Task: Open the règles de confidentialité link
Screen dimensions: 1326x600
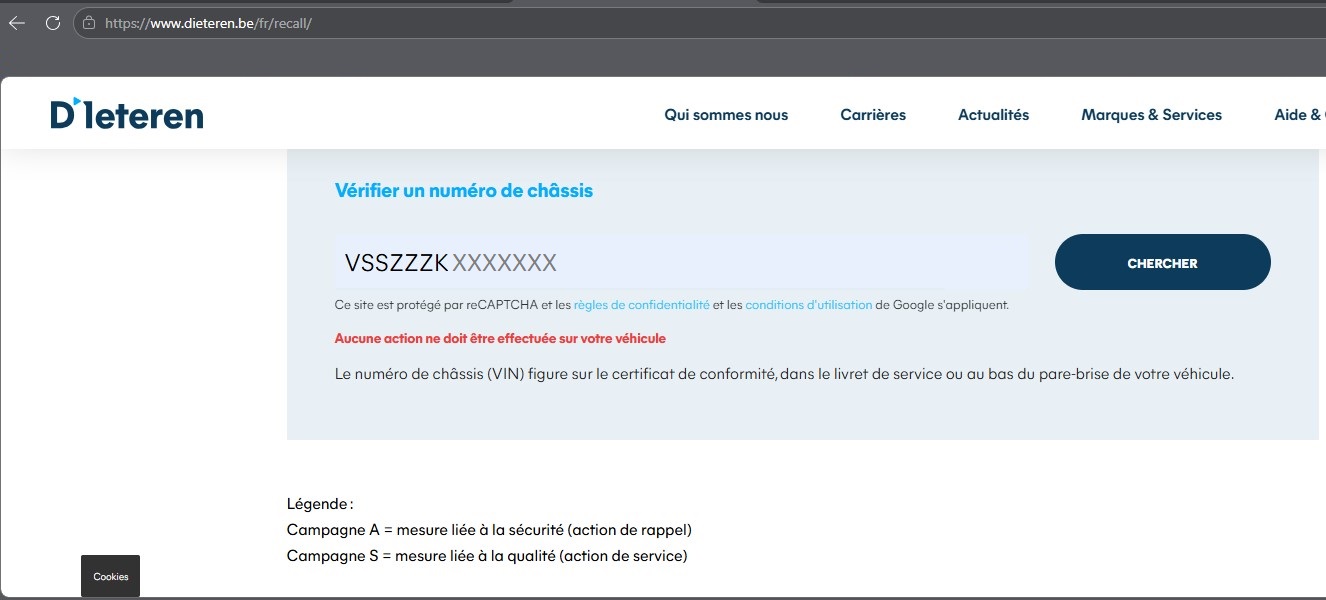Action: click(642, 305)
